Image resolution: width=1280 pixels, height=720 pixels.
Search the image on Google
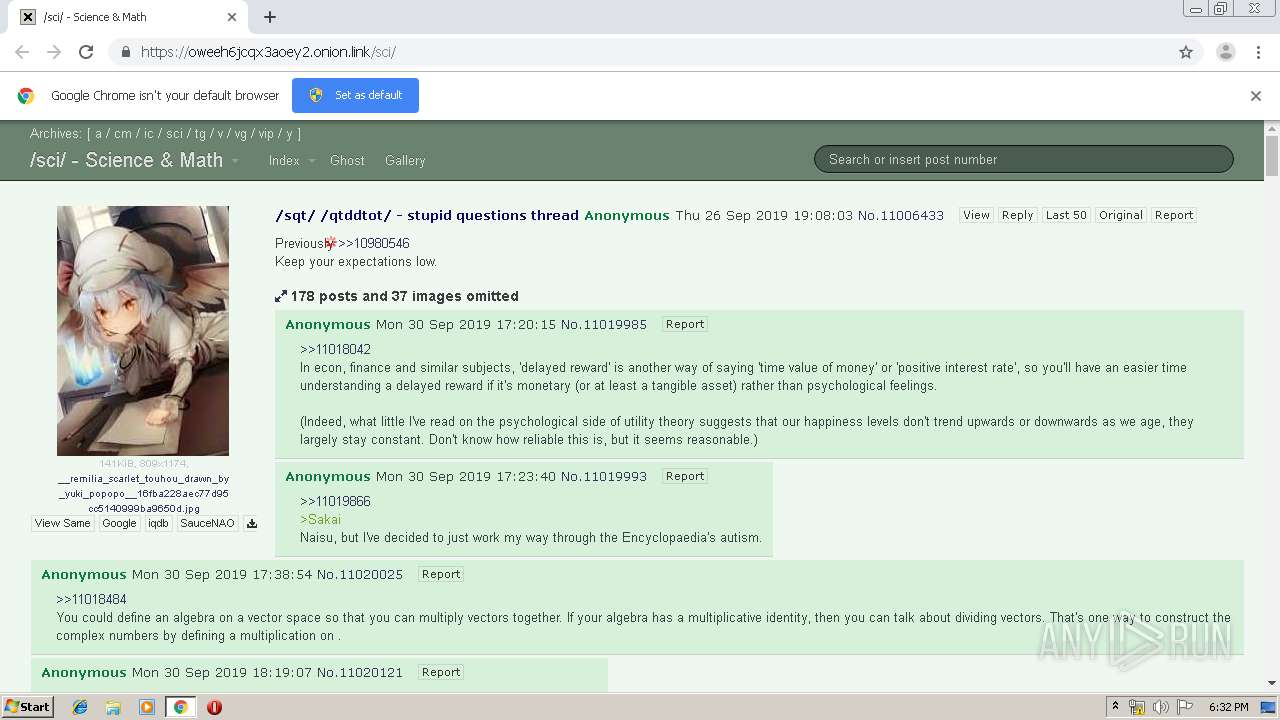119,523
